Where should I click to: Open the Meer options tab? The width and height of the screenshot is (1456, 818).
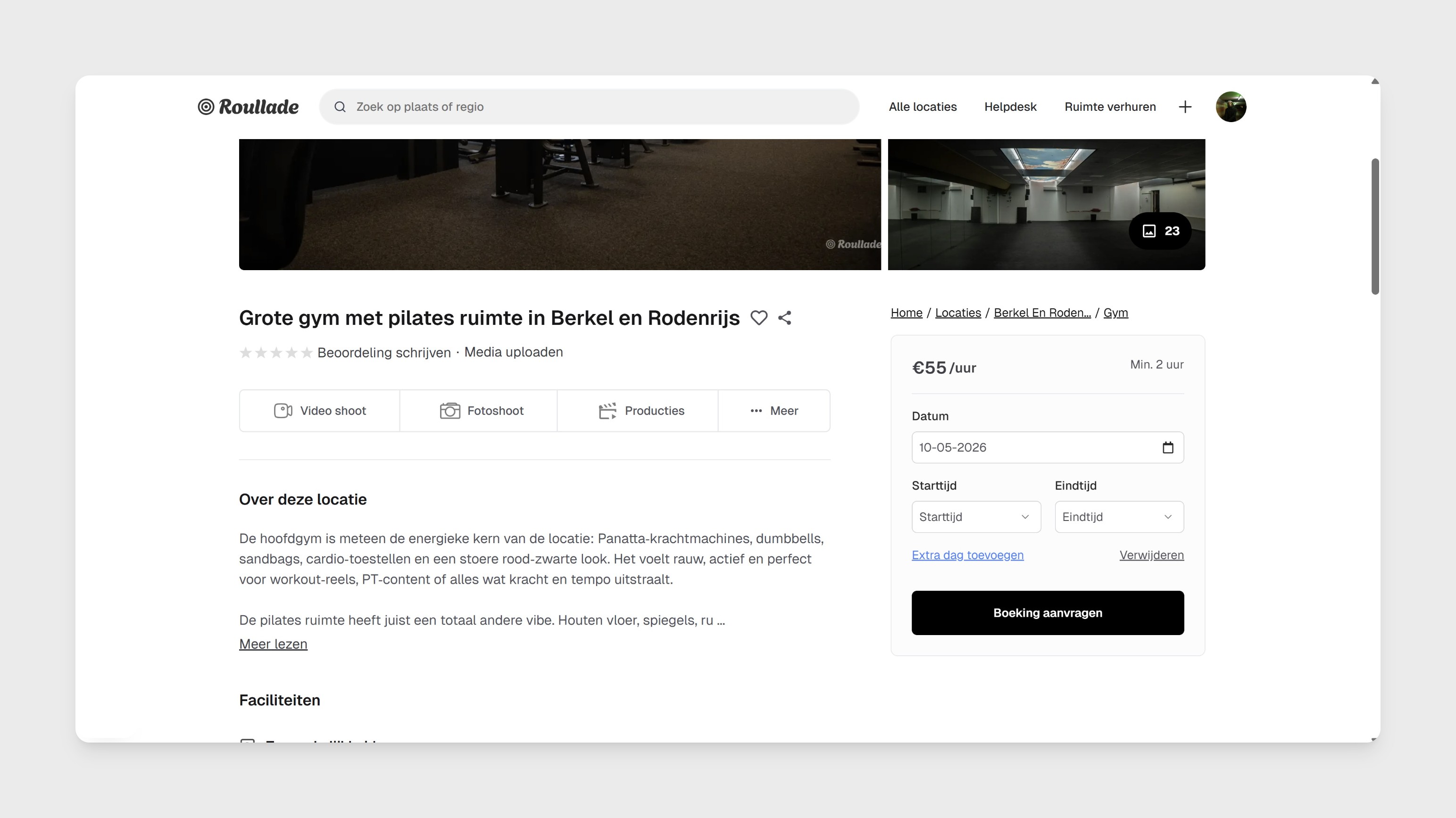(774, 411)
